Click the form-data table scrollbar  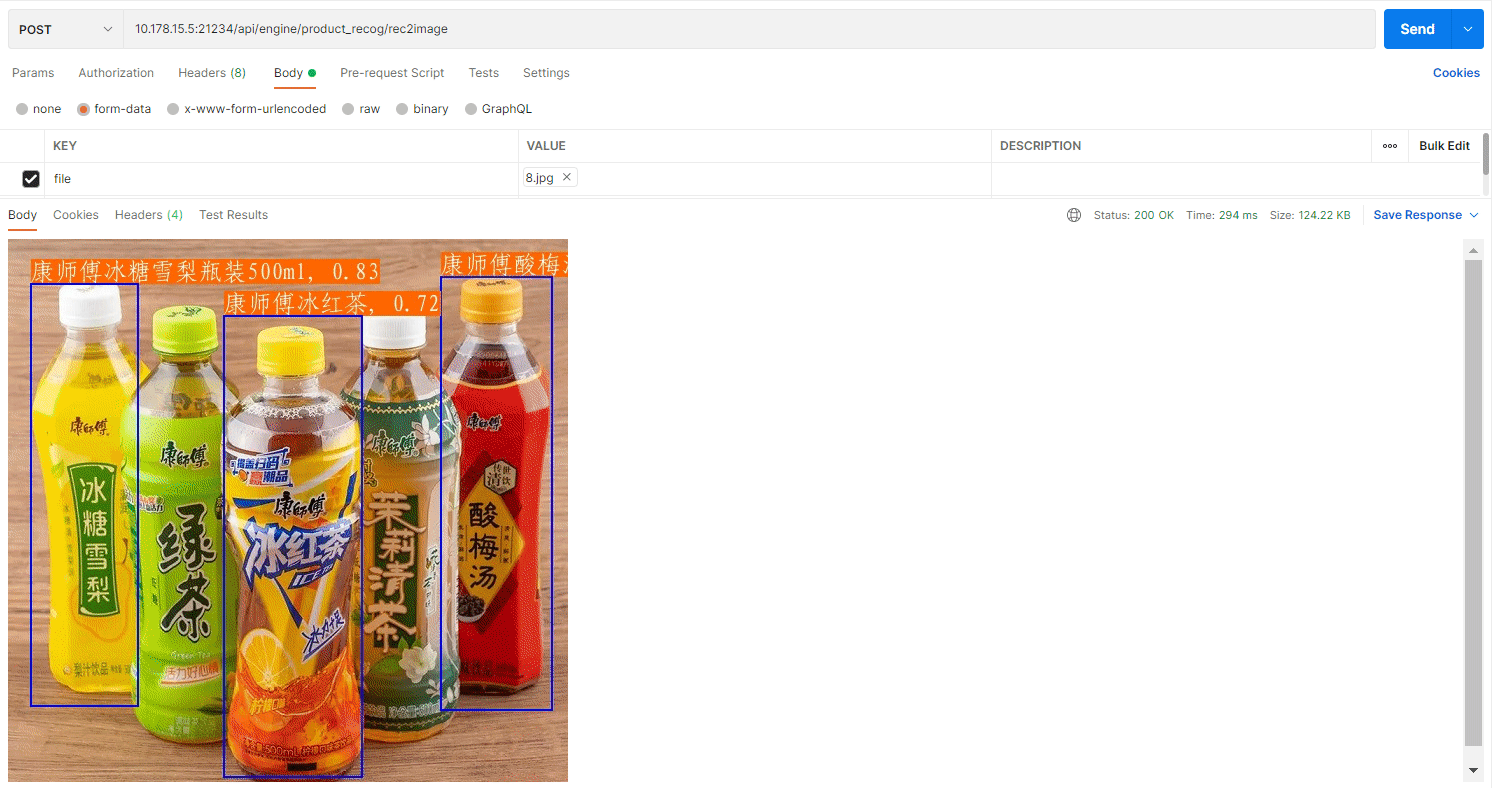tap(1486, 152)
